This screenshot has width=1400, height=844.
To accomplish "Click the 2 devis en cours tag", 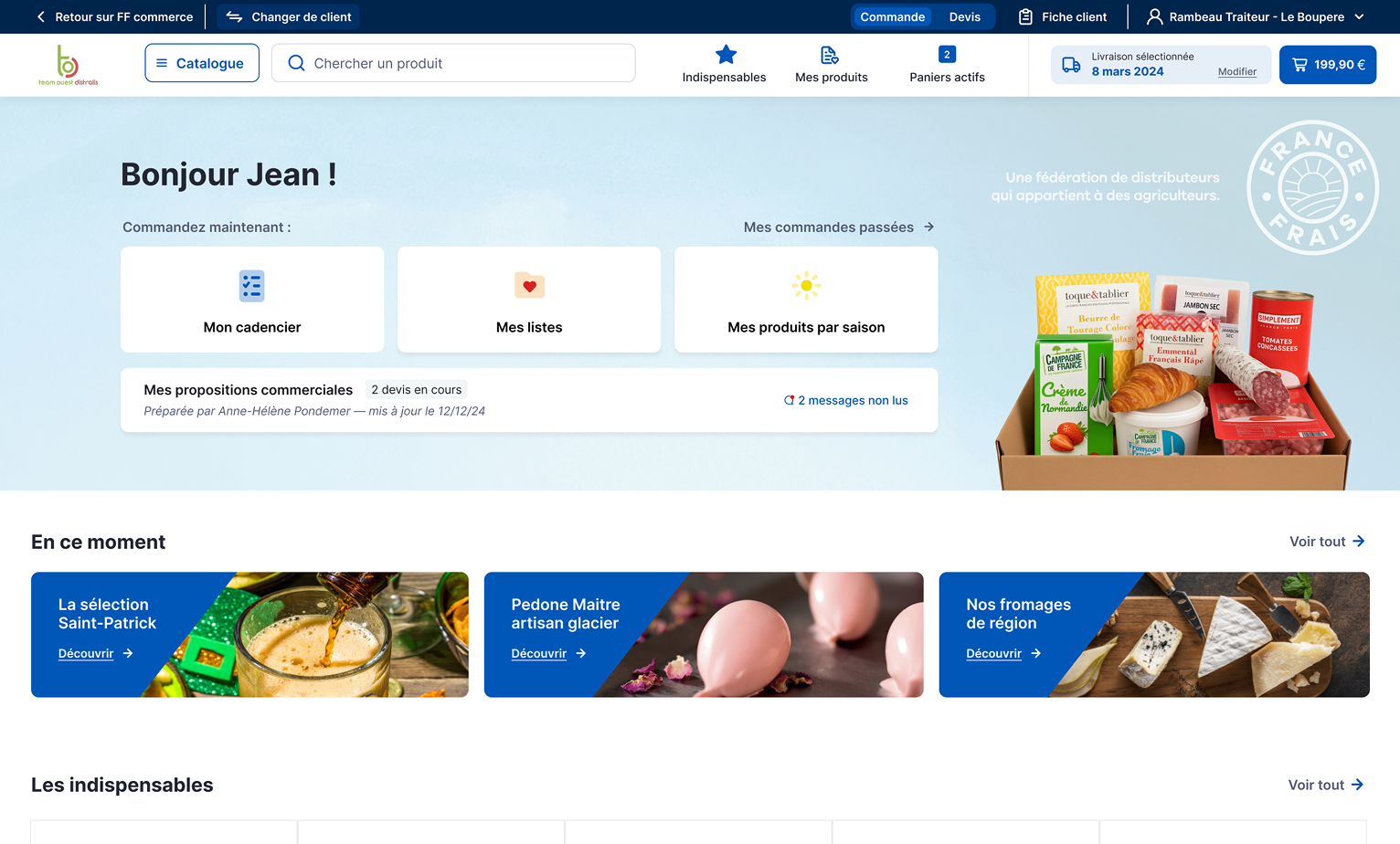I will click(x=417, y=390).
